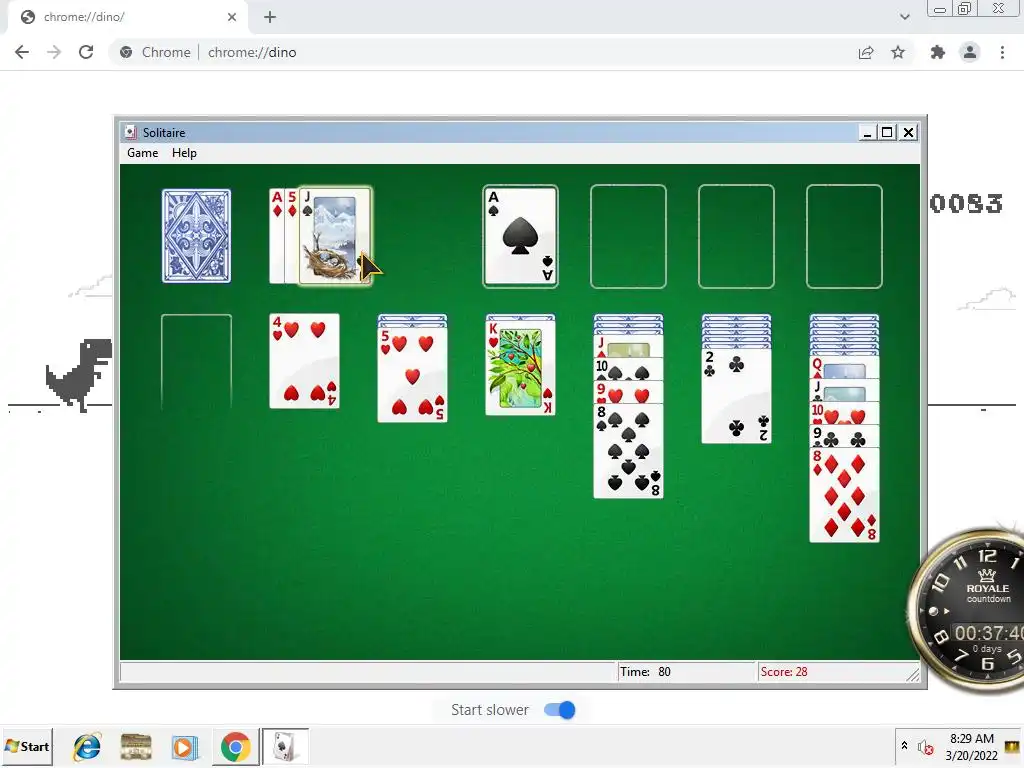Open the Windows Start menu
This screenshot has height=768, width=1024.
coord(27,746)
